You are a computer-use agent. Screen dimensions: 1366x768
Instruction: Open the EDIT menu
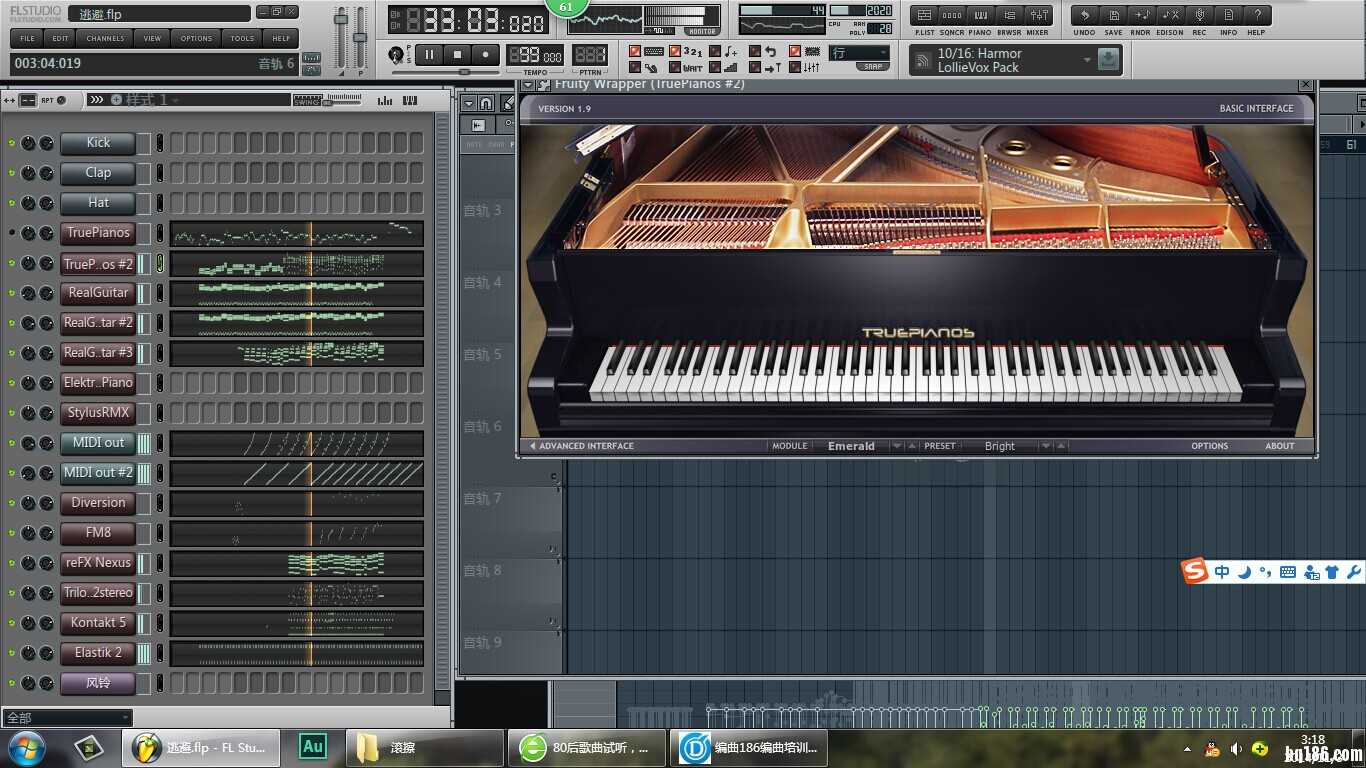[x=61, y=38]
